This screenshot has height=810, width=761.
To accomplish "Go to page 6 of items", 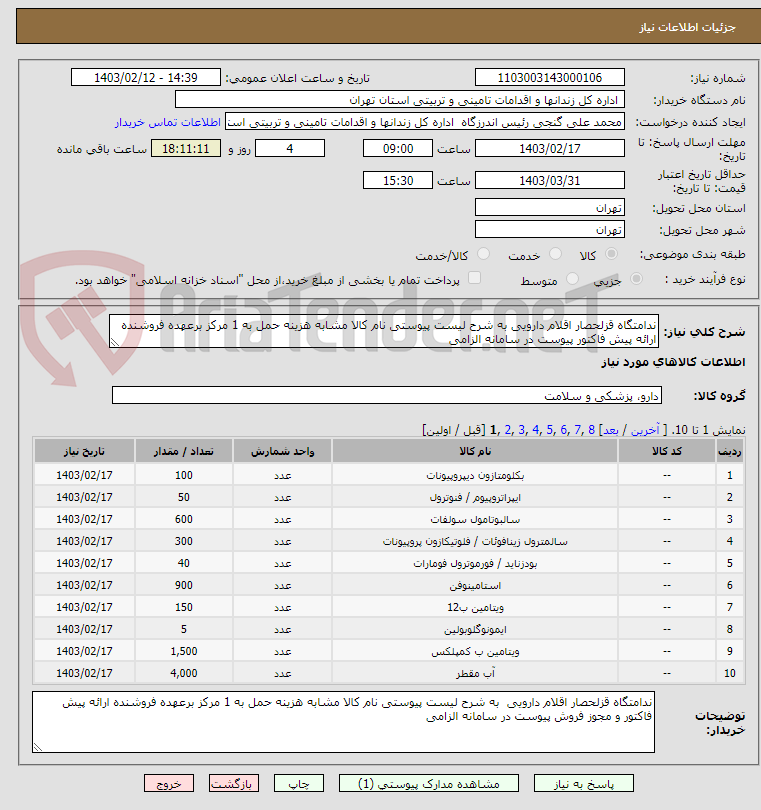I will pos(563,430).
